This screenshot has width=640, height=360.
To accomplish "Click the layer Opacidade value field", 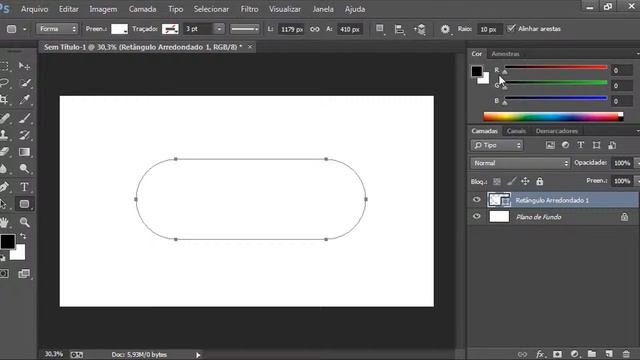I will (x=622, y=163).
